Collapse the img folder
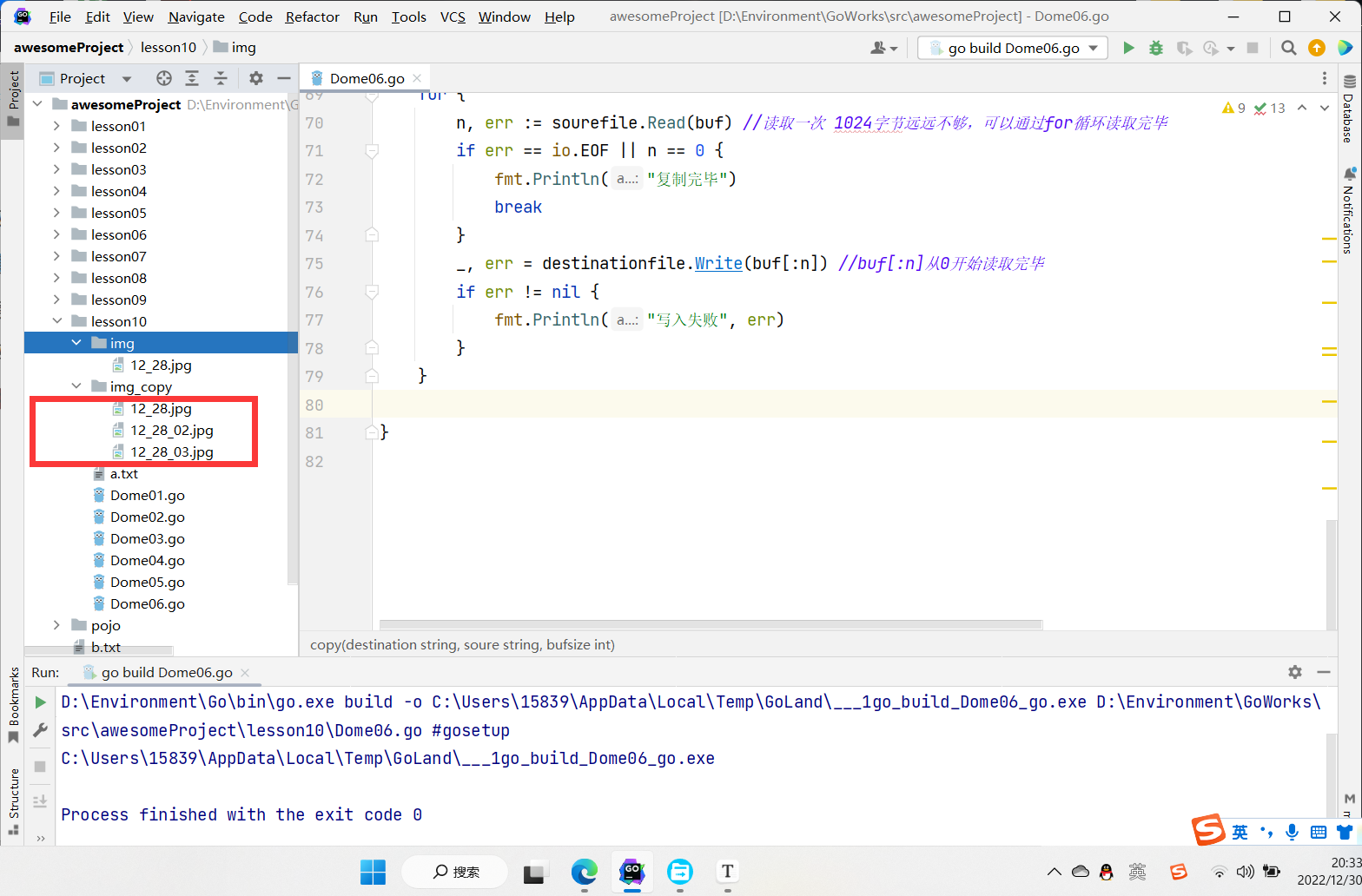1362x896 pixels. pos(76,343)
